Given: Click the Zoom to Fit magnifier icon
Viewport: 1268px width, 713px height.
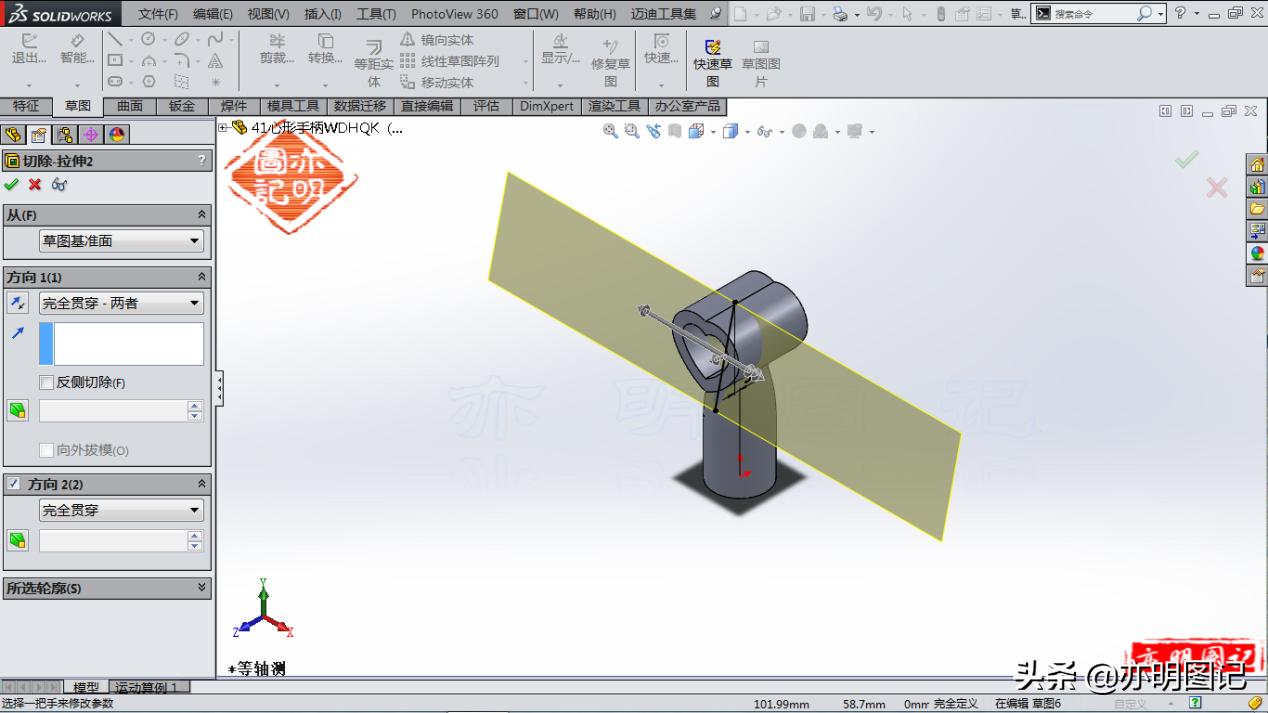Looking at the screenshot, I should (x=610, y=131).
